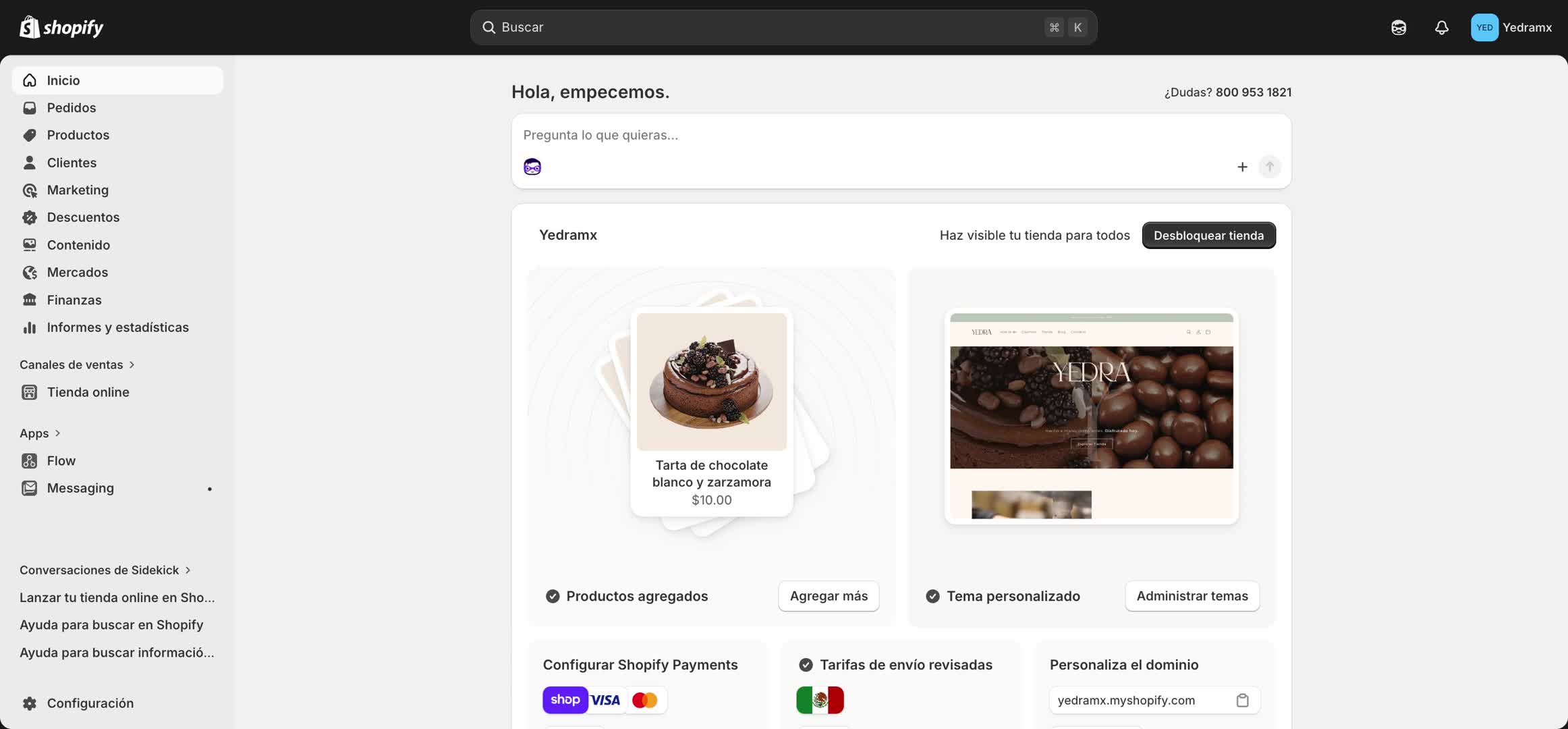Screen dimensions: 1568x729
Task: Expand Canales de ventas section
Action: [x=78, y=364]
